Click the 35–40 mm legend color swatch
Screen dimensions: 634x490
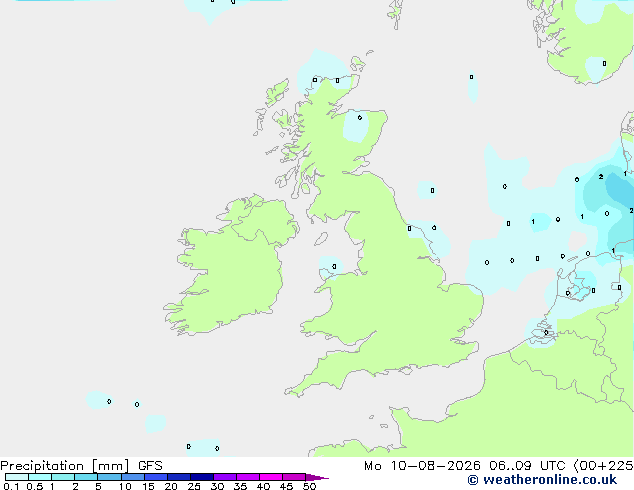coord(248,477)
